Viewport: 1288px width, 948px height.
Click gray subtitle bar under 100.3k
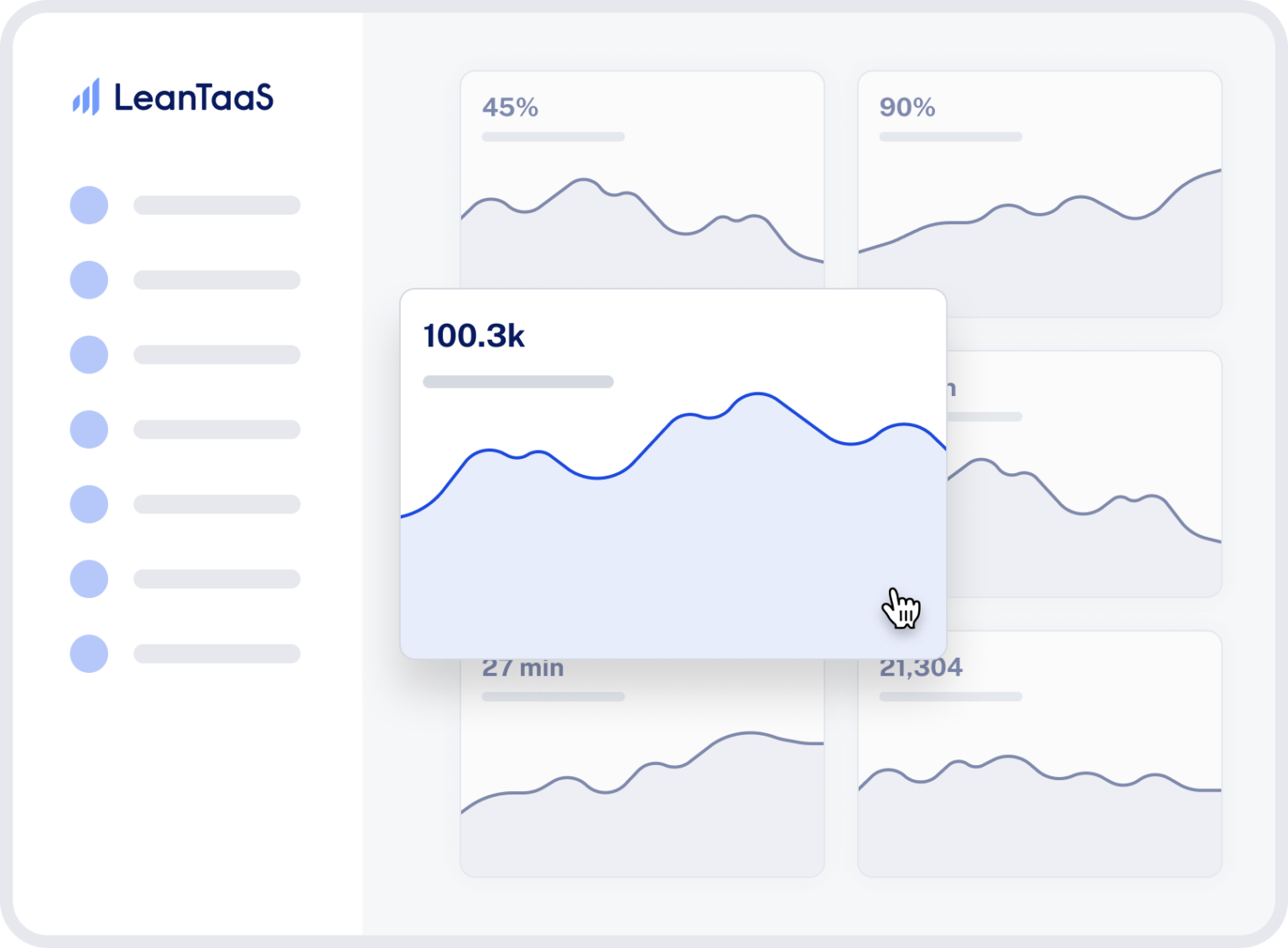click(518, 382)
